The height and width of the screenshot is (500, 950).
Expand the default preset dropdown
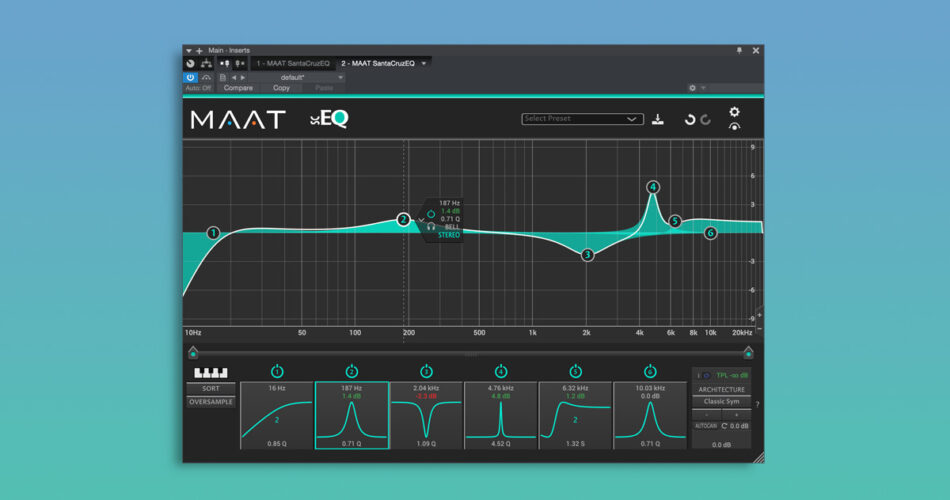[x=340, y=77]
